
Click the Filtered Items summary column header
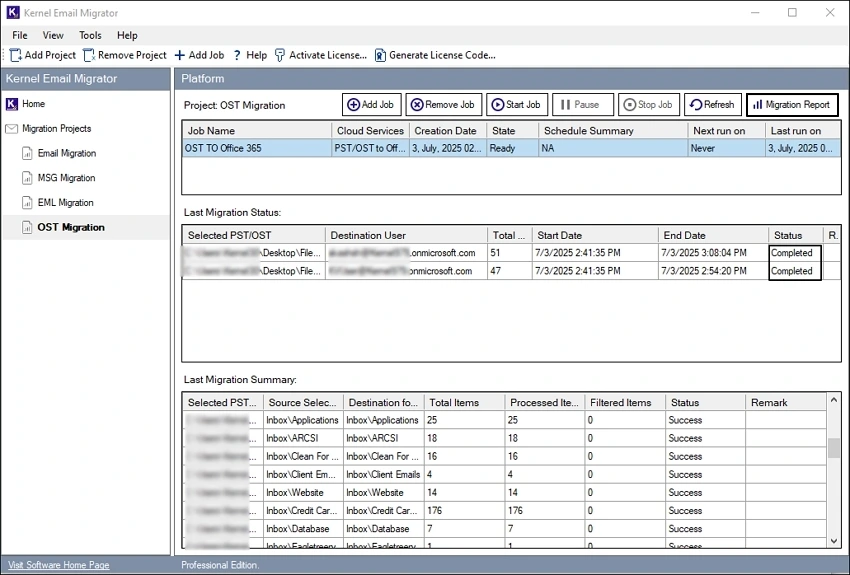click(x=625, y=403)
